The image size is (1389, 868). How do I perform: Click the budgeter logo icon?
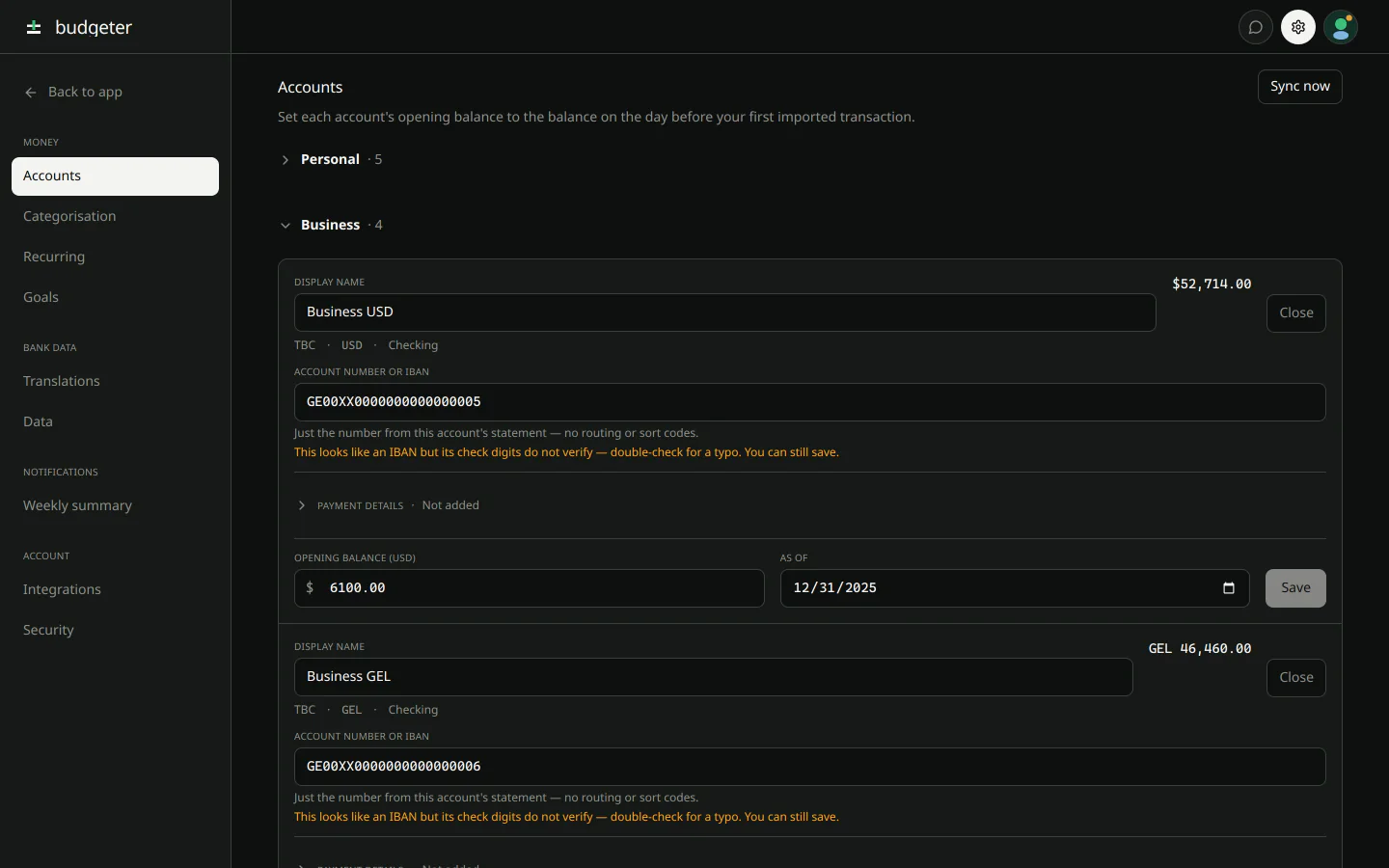click(x=34, y=27)
